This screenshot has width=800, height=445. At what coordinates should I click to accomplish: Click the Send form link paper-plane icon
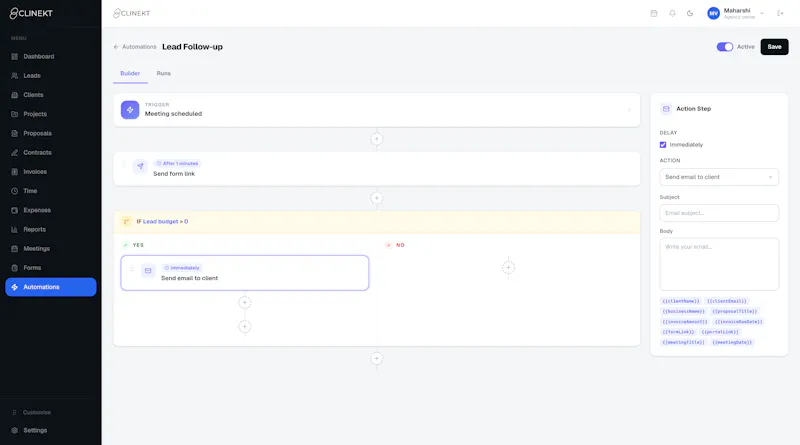(x=140, y=166)
